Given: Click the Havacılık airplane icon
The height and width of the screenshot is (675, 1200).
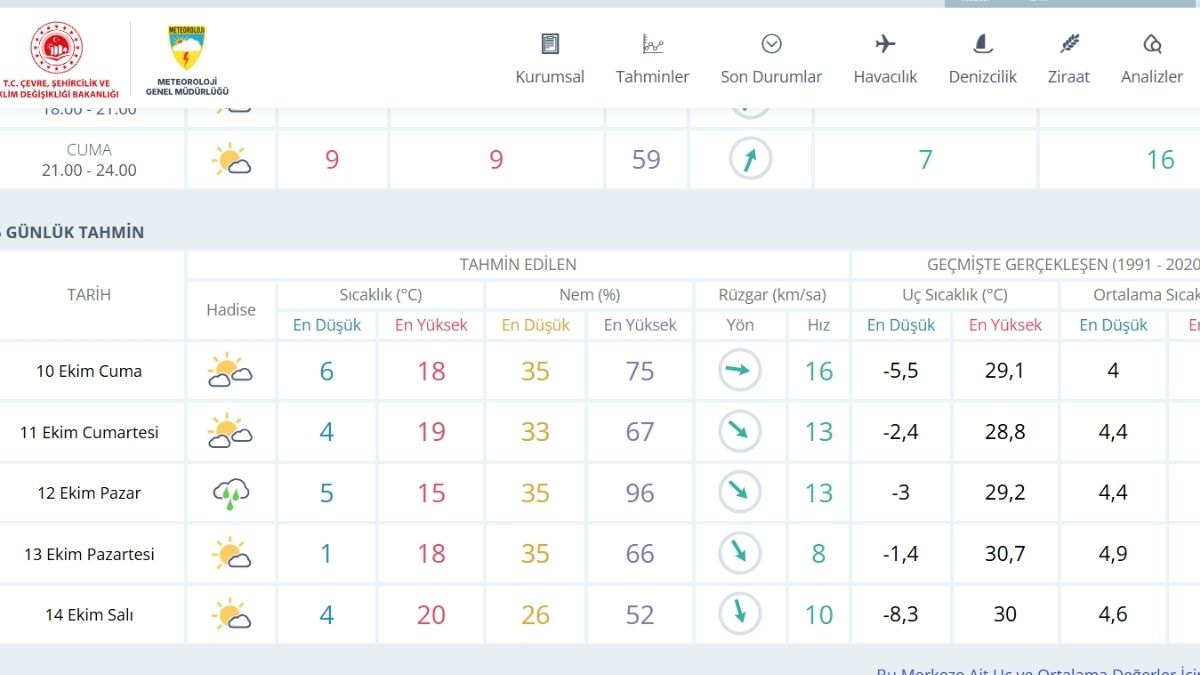Looking at the screenshot, I should (x=885, y=44).
